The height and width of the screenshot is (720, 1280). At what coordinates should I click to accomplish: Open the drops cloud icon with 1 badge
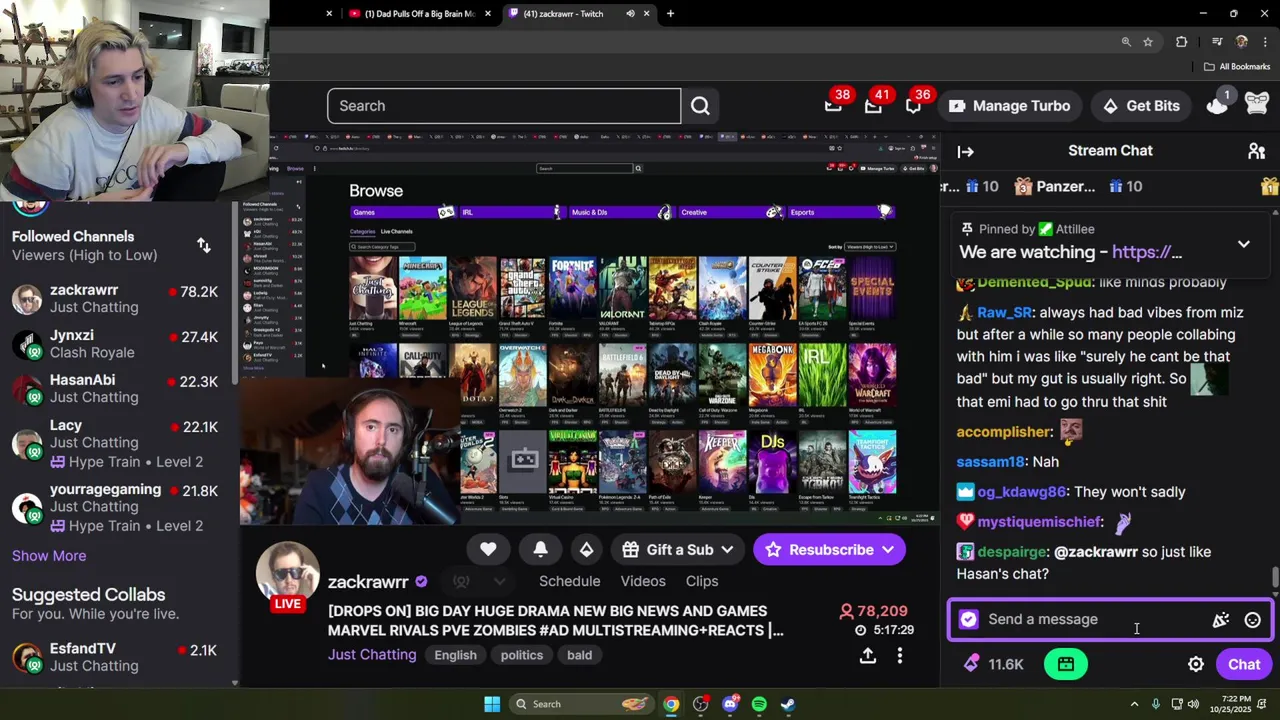pos(1217,105)
